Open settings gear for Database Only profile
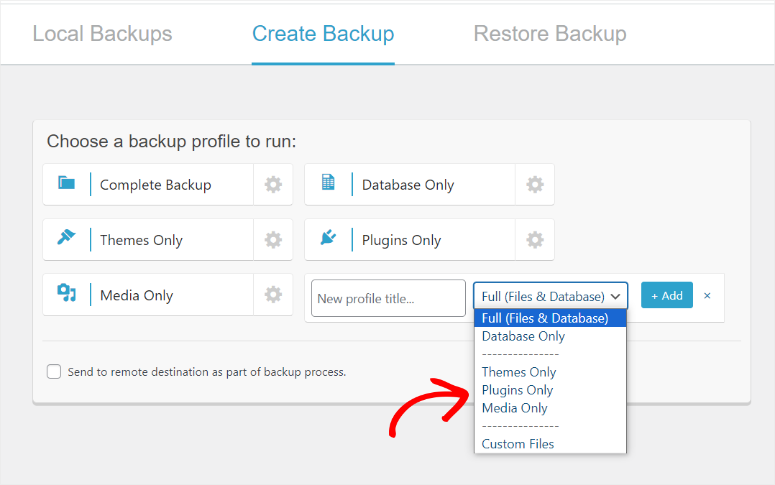Image resolution: width=775 pixels, height=485 pixels. [x=535, y=185]
